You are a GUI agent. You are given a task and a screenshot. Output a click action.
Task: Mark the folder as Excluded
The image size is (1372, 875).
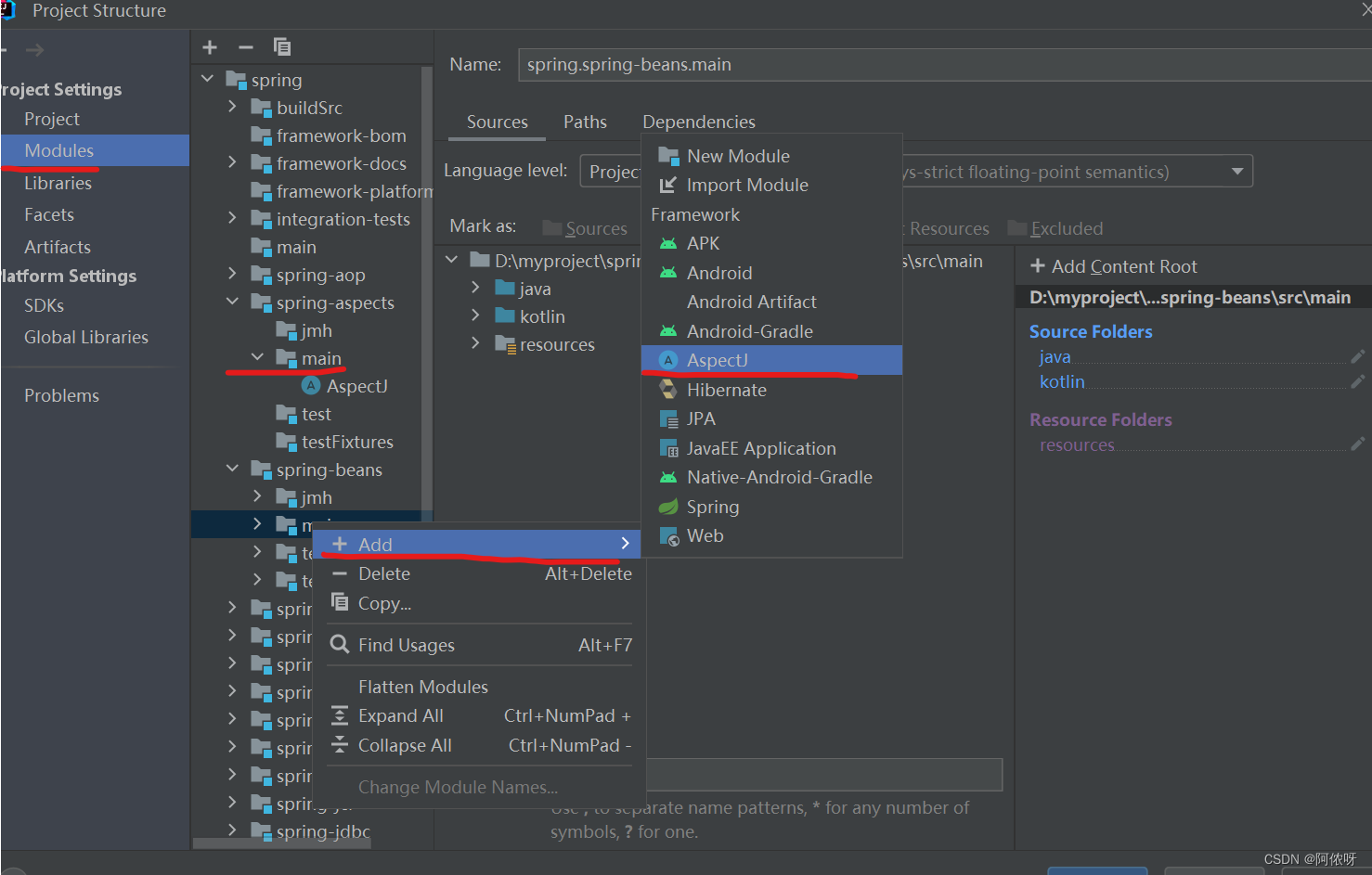point(1066,228)
